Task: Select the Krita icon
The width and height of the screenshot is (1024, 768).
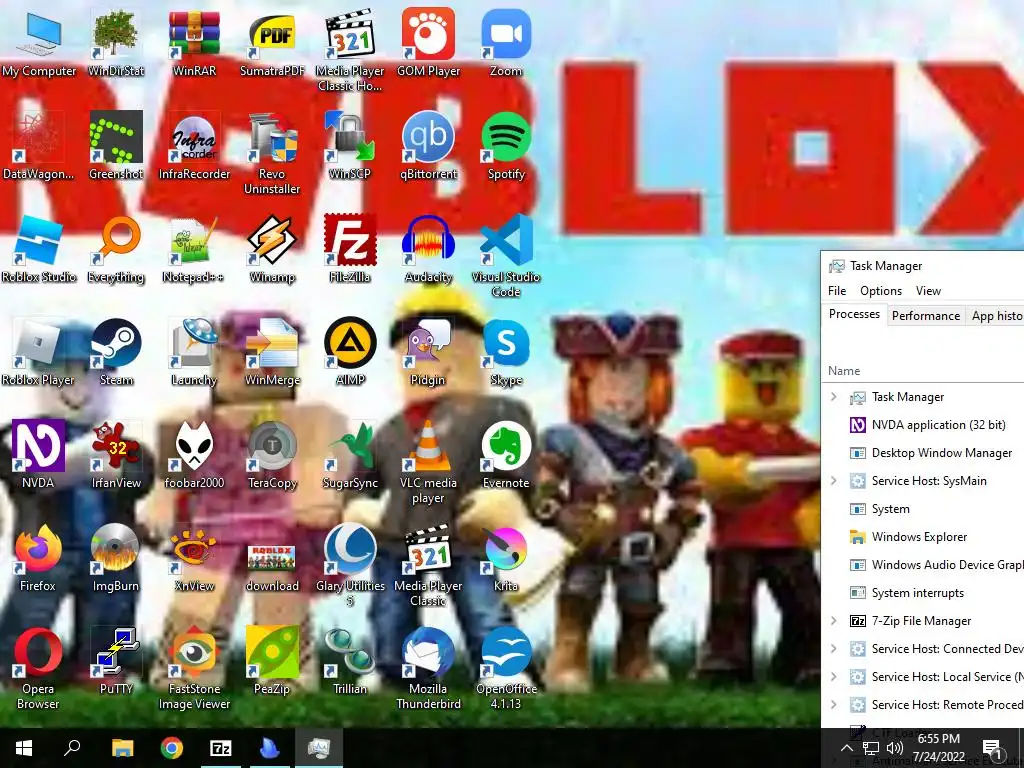Action: point(506,558)
